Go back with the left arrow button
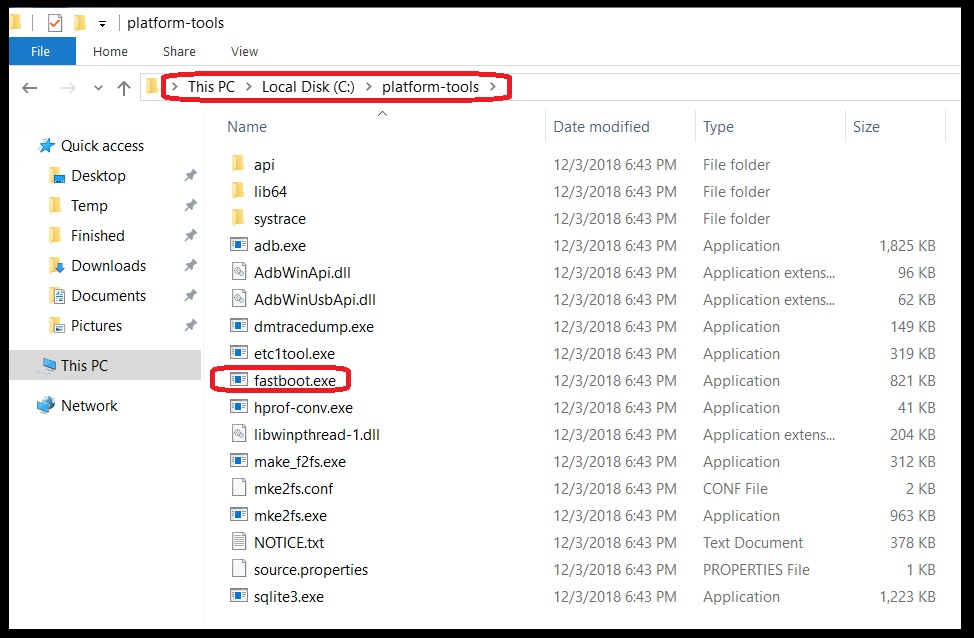 (30, 88)
